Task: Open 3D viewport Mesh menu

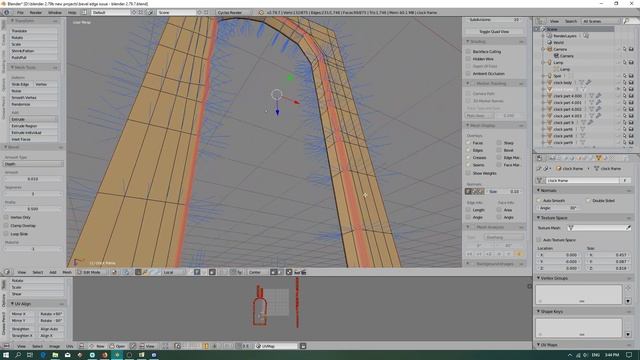Action: pos(67,272)
